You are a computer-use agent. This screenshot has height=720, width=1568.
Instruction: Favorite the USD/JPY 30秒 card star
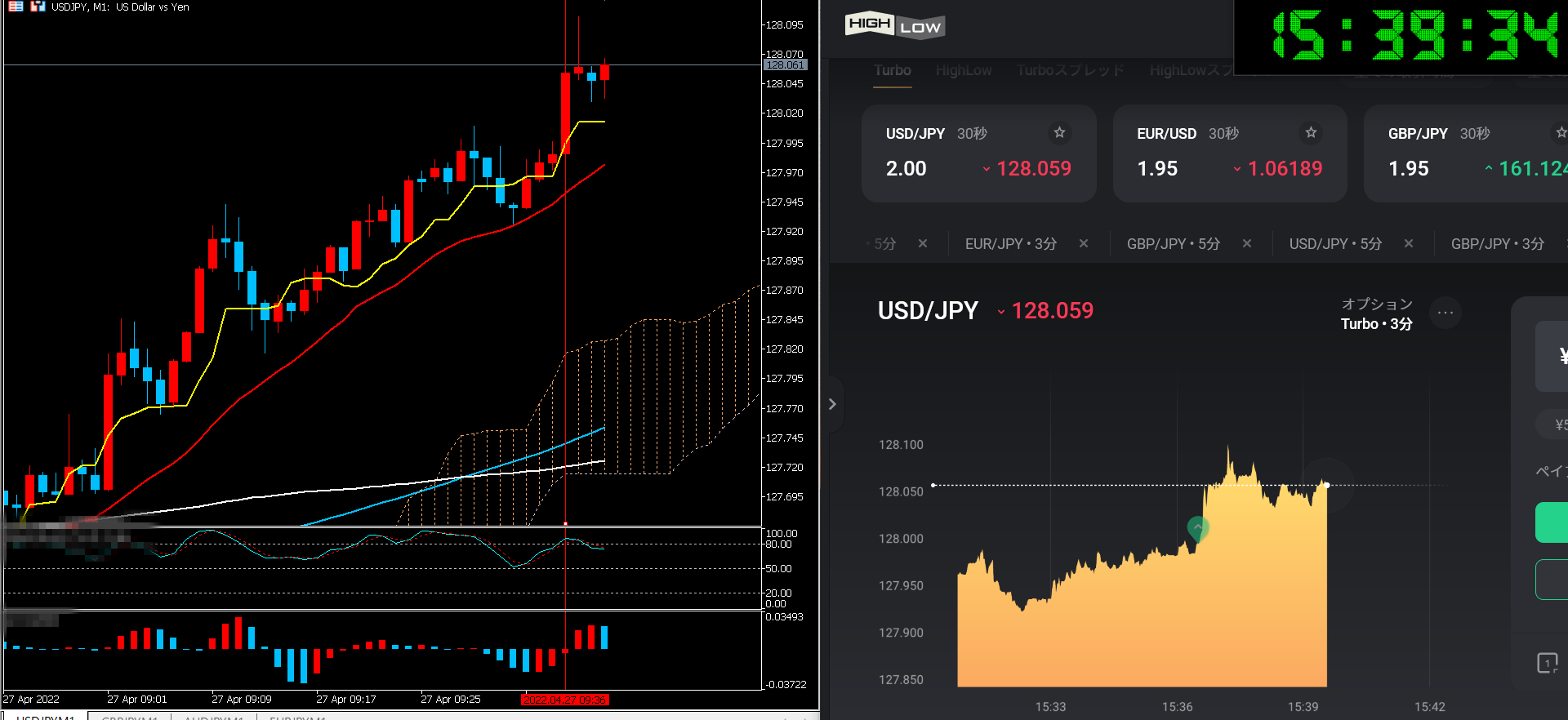pos(1059,132)
